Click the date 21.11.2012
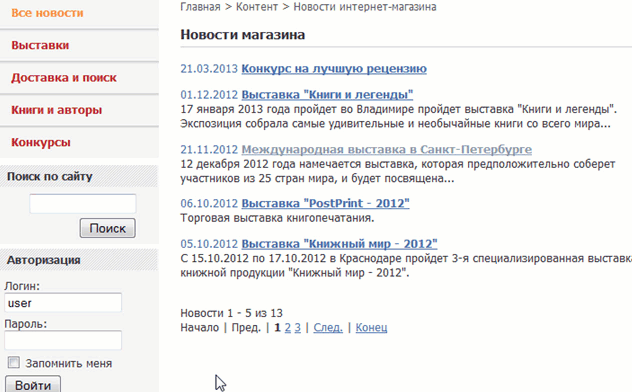 pos(209,149)
